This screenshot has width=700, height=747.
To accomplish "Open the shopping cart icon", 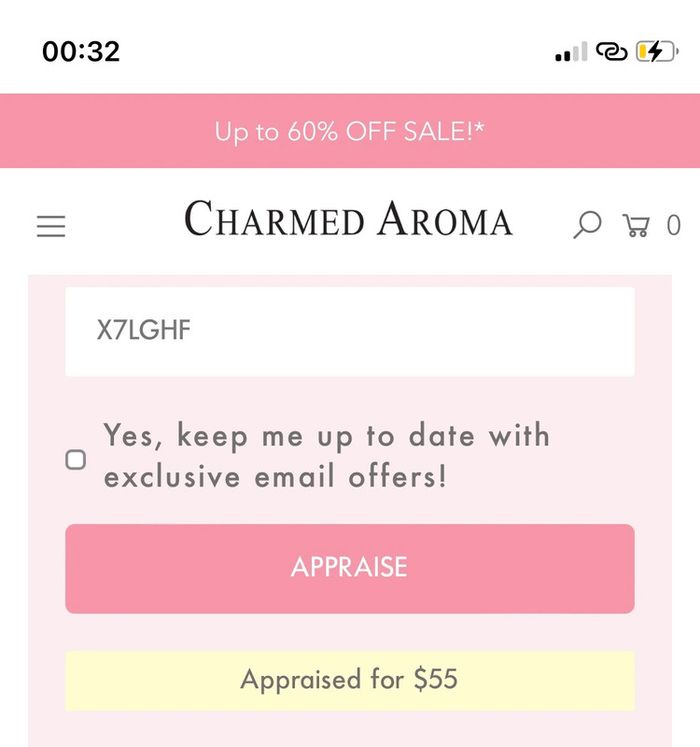I will coord(636,225).
